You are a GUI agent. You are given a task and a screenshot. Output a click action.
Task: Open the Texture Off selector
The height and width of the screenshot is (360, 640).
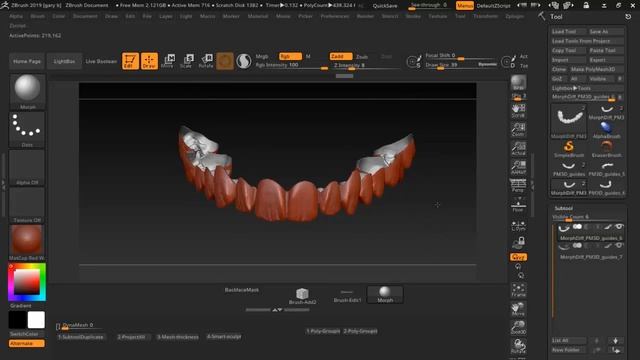pos(27,205)
